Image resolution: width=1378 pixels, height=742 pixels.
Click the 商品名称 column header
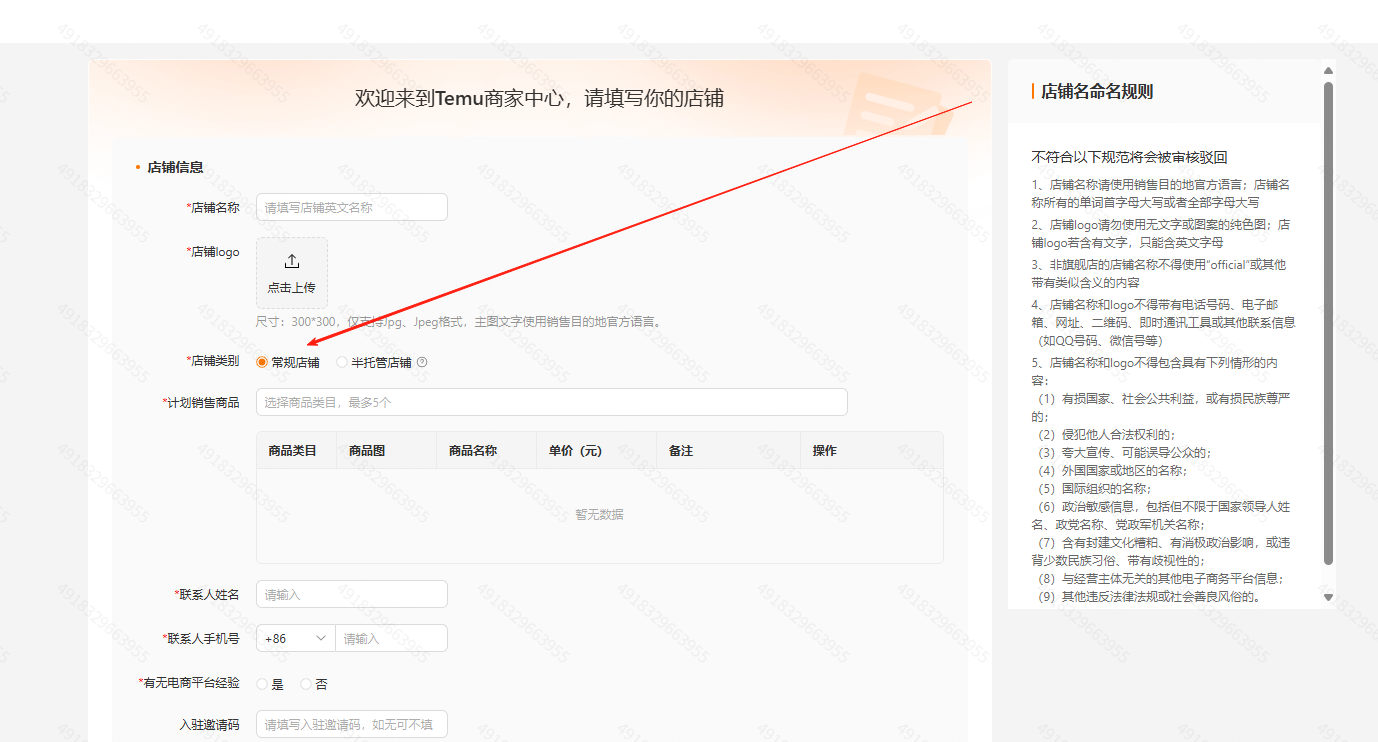tap(473, 451)
